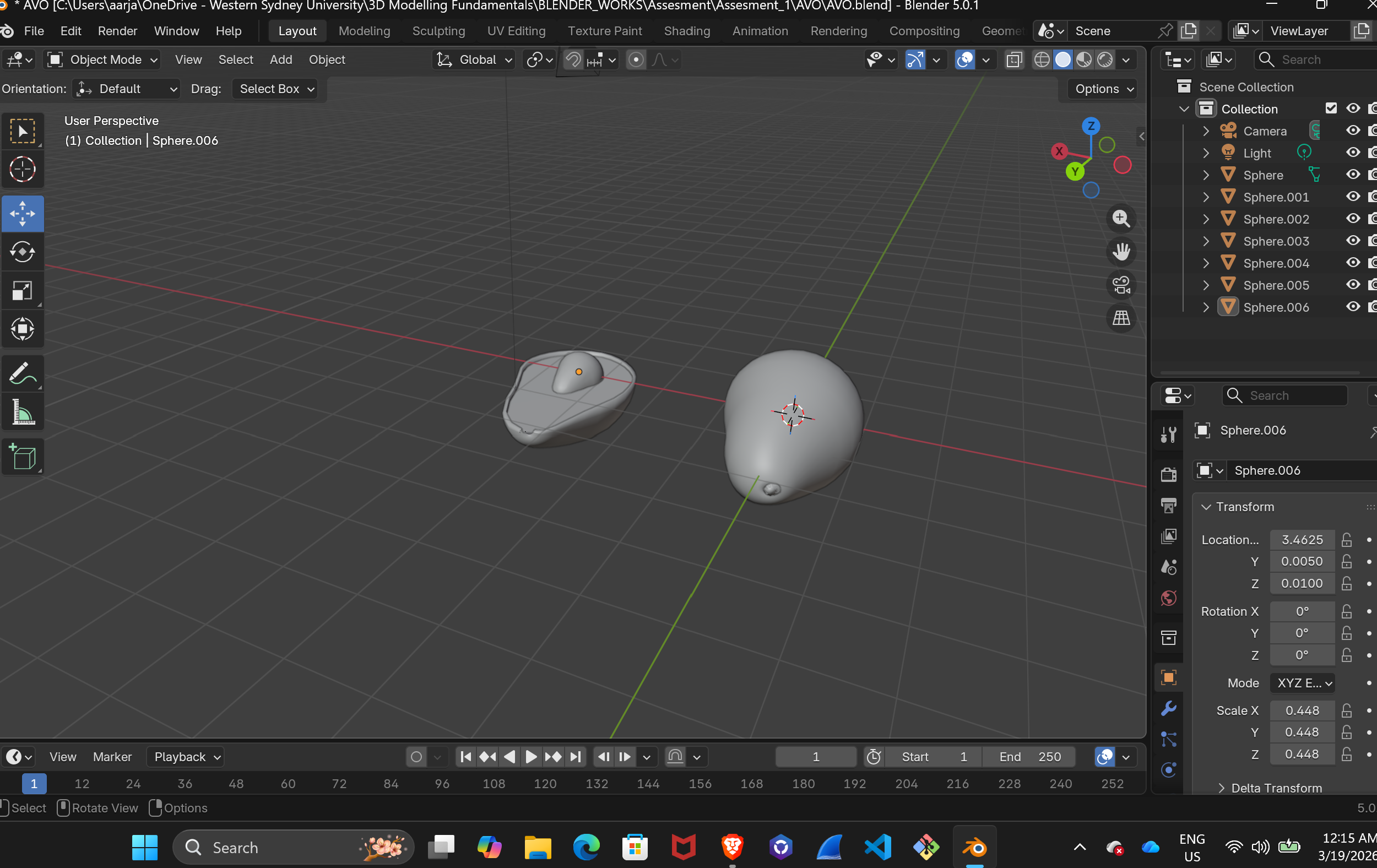This screenshot has height=868, width=1377.
Task: Select the Rotate tool in the toolbar
Action: click(22, 252)
